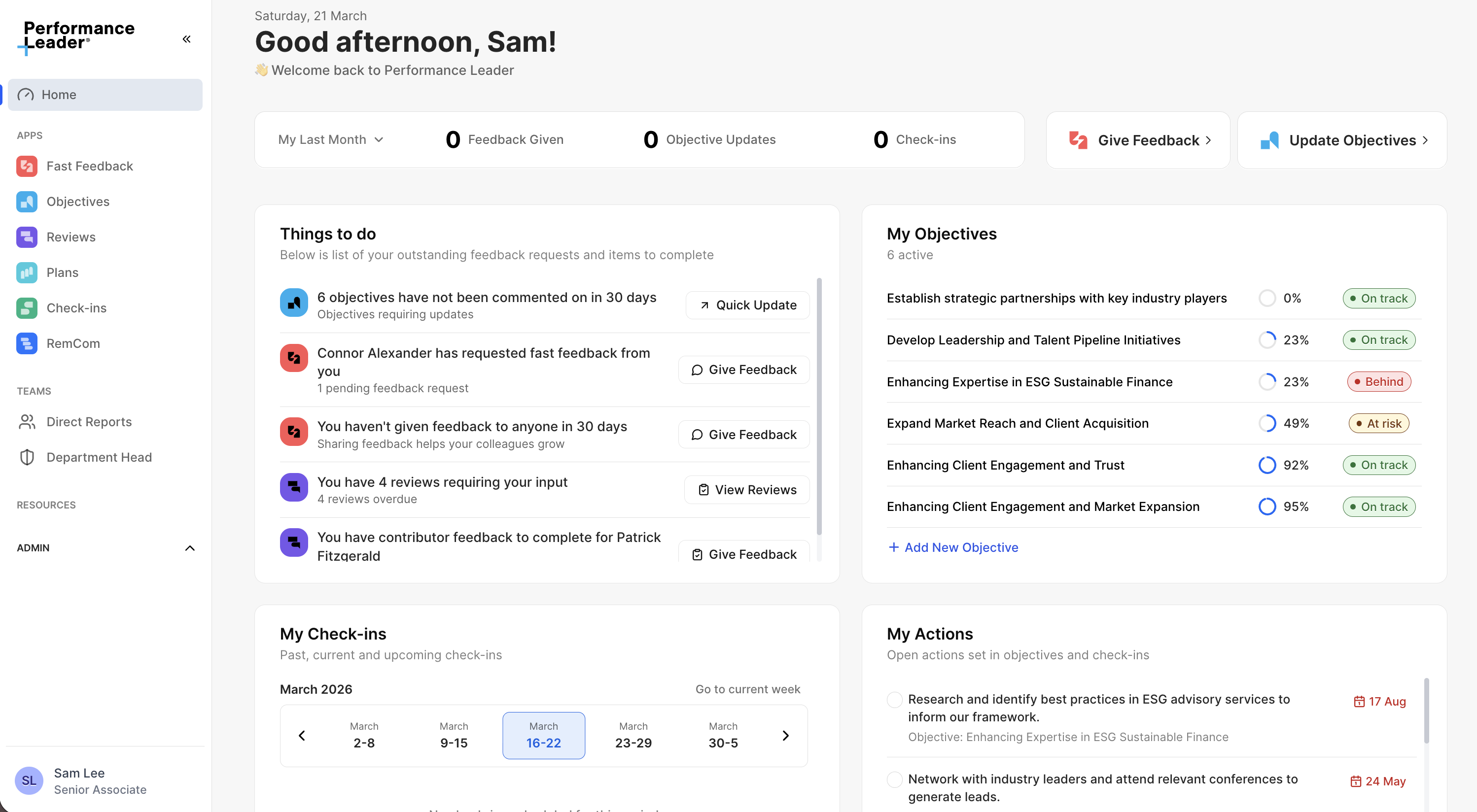The width and height of the screenshot is (1477, 812).
Task: Select the March 23-29 week tab
Action: click(633, 736)
